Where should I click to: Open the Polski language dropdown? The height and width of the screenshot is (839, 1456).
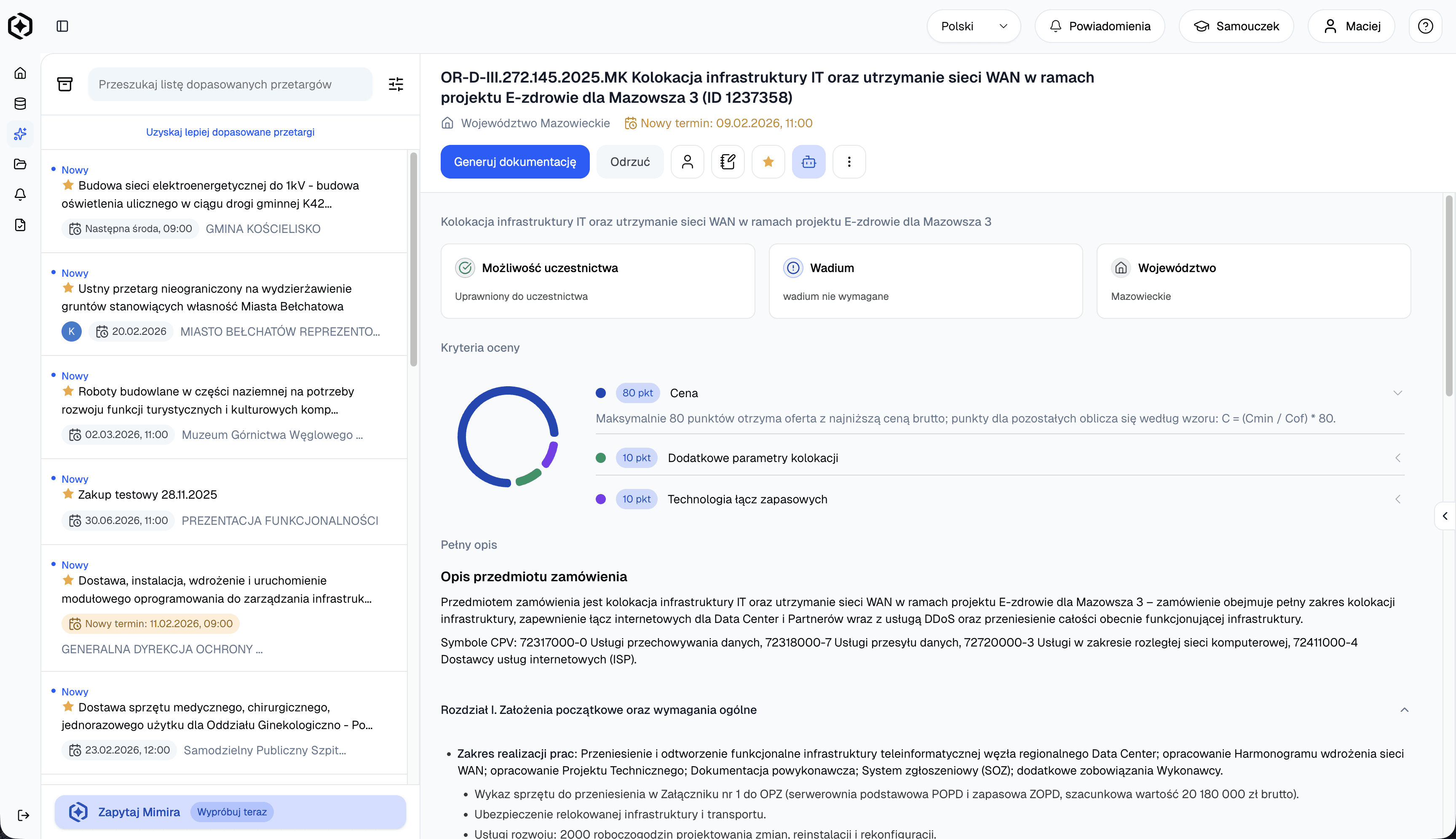click(973, 26)
